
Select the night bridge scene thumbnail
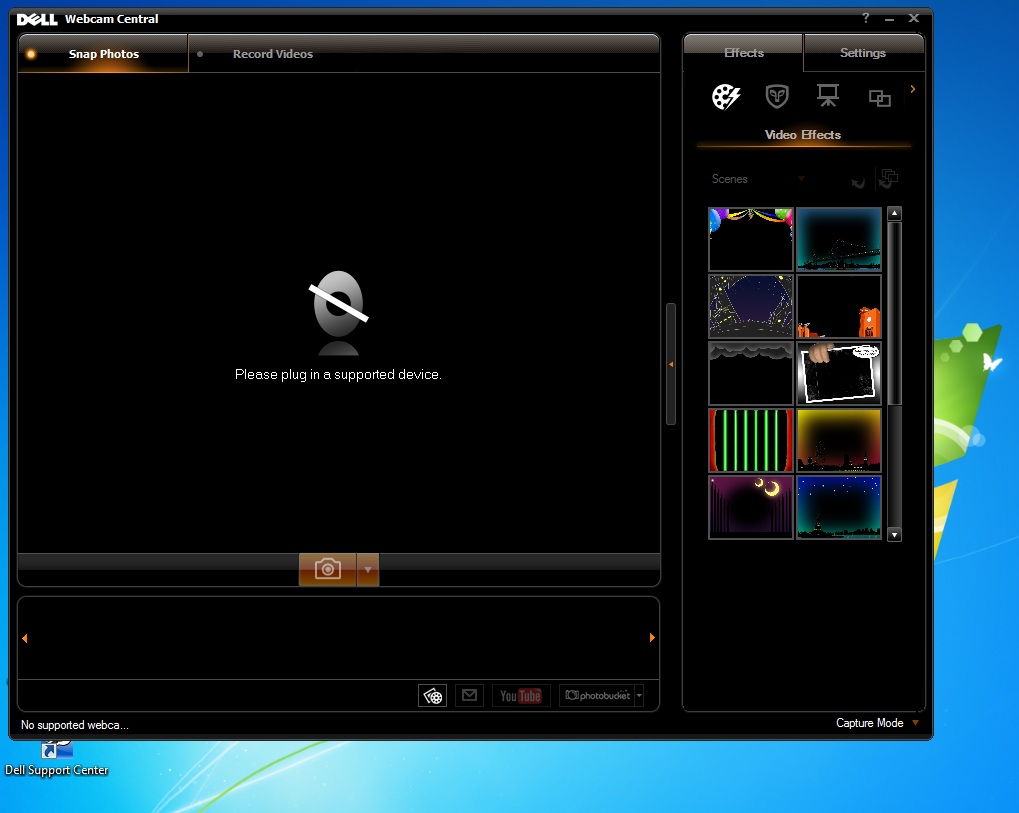click(x=839, y=239)
